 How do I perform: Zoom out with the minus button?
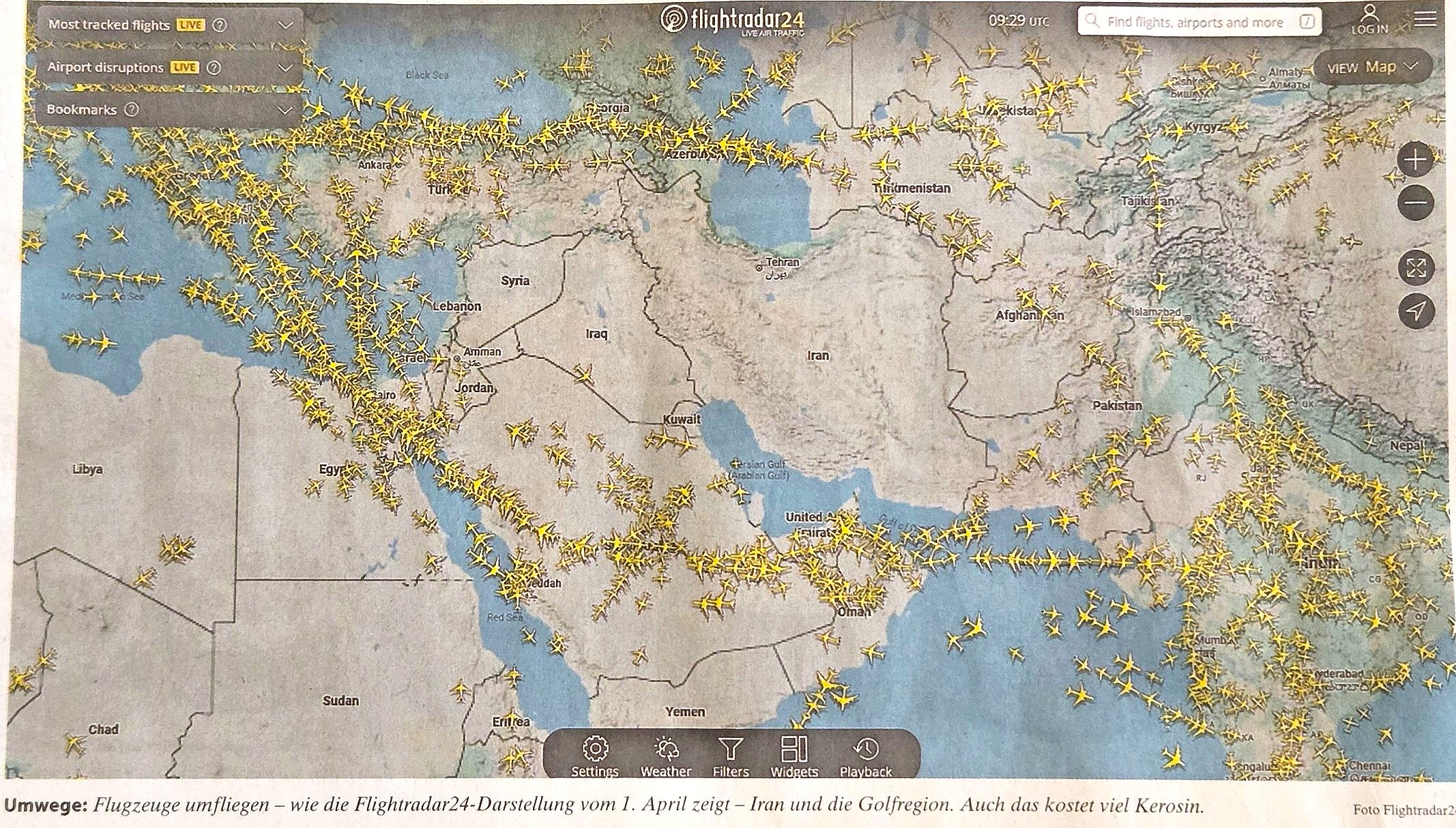point(1416,203)
